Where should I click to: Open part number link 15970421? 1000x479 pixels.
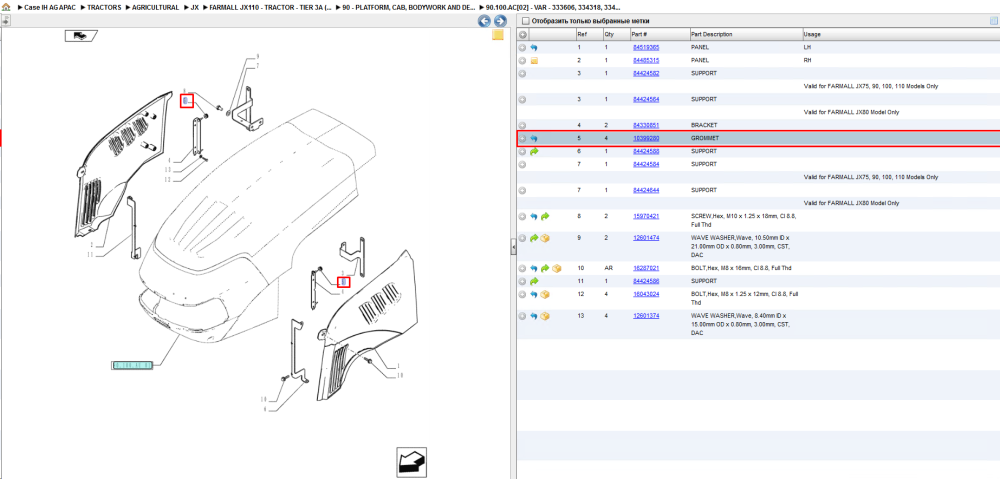645,216
